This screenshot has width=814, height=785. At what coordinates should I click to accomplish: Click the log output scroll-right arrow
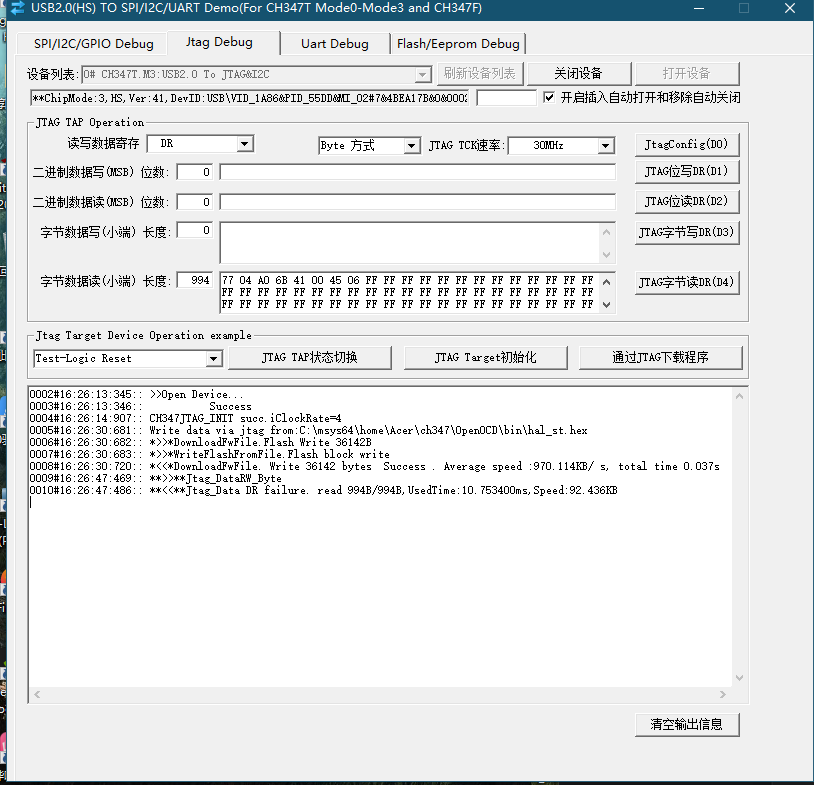click(x=723, y=695)
